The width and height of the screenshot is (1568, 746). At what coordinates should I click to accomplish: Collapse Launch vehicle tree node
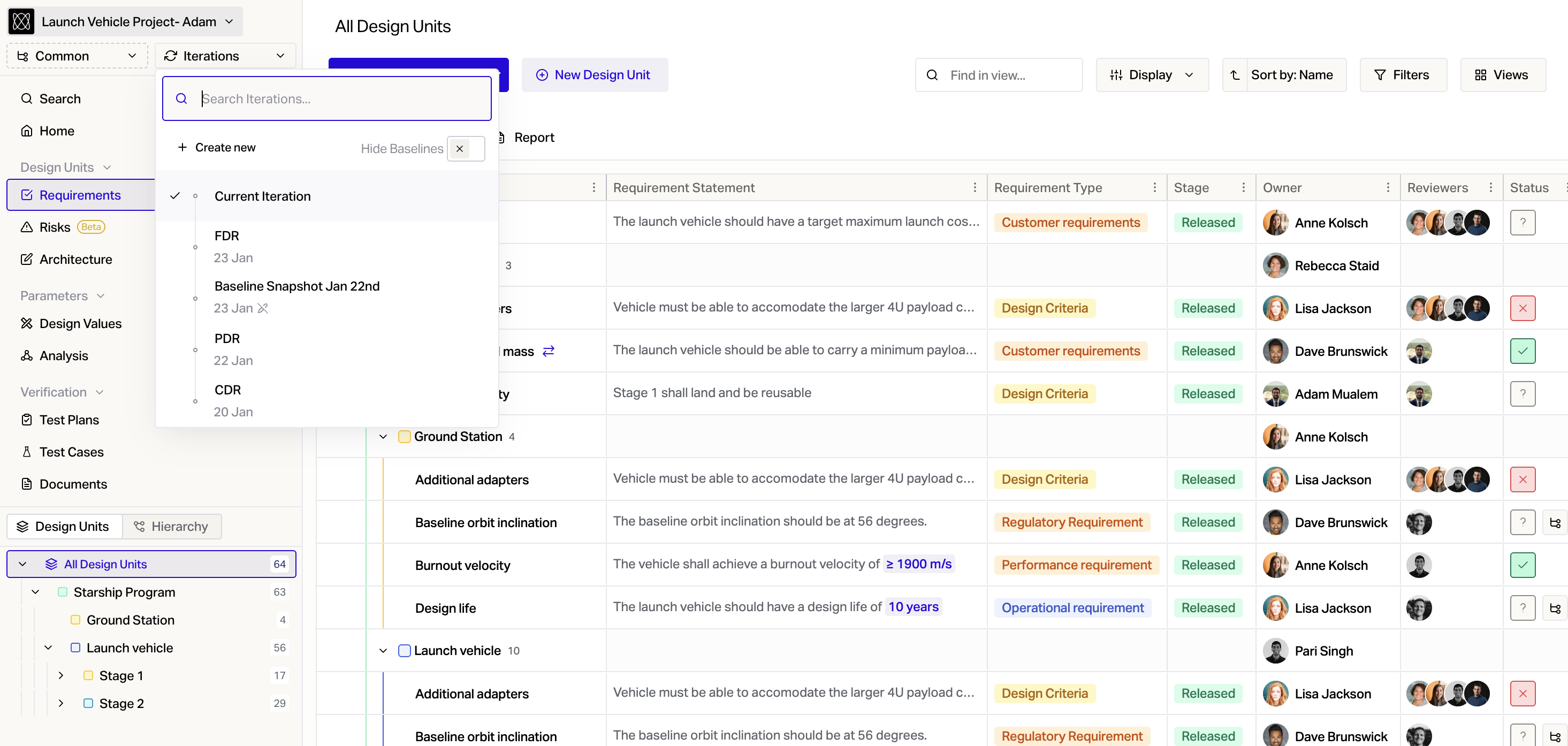[48, 648]
